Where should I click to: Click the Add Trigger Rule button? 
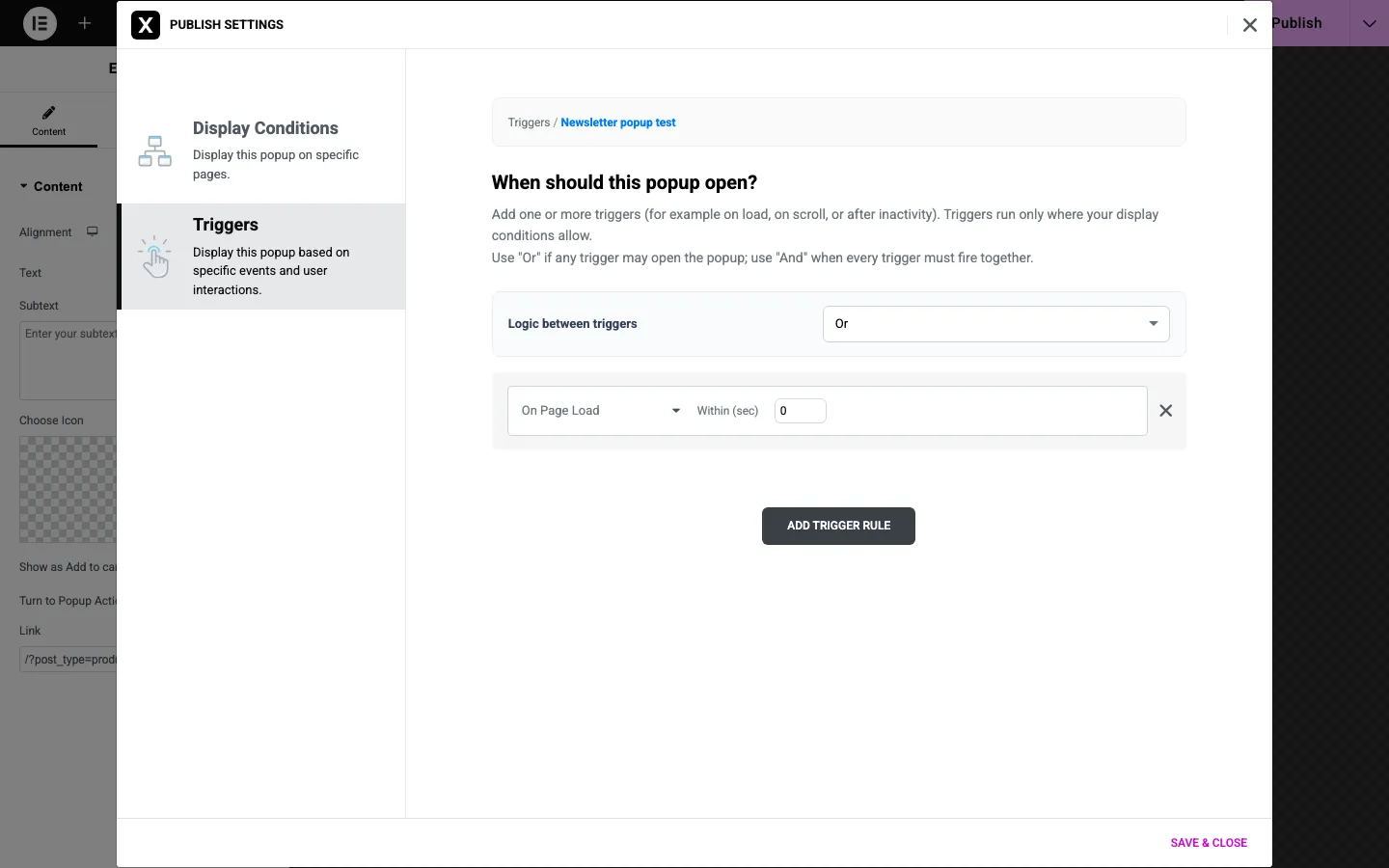[838, 527]
